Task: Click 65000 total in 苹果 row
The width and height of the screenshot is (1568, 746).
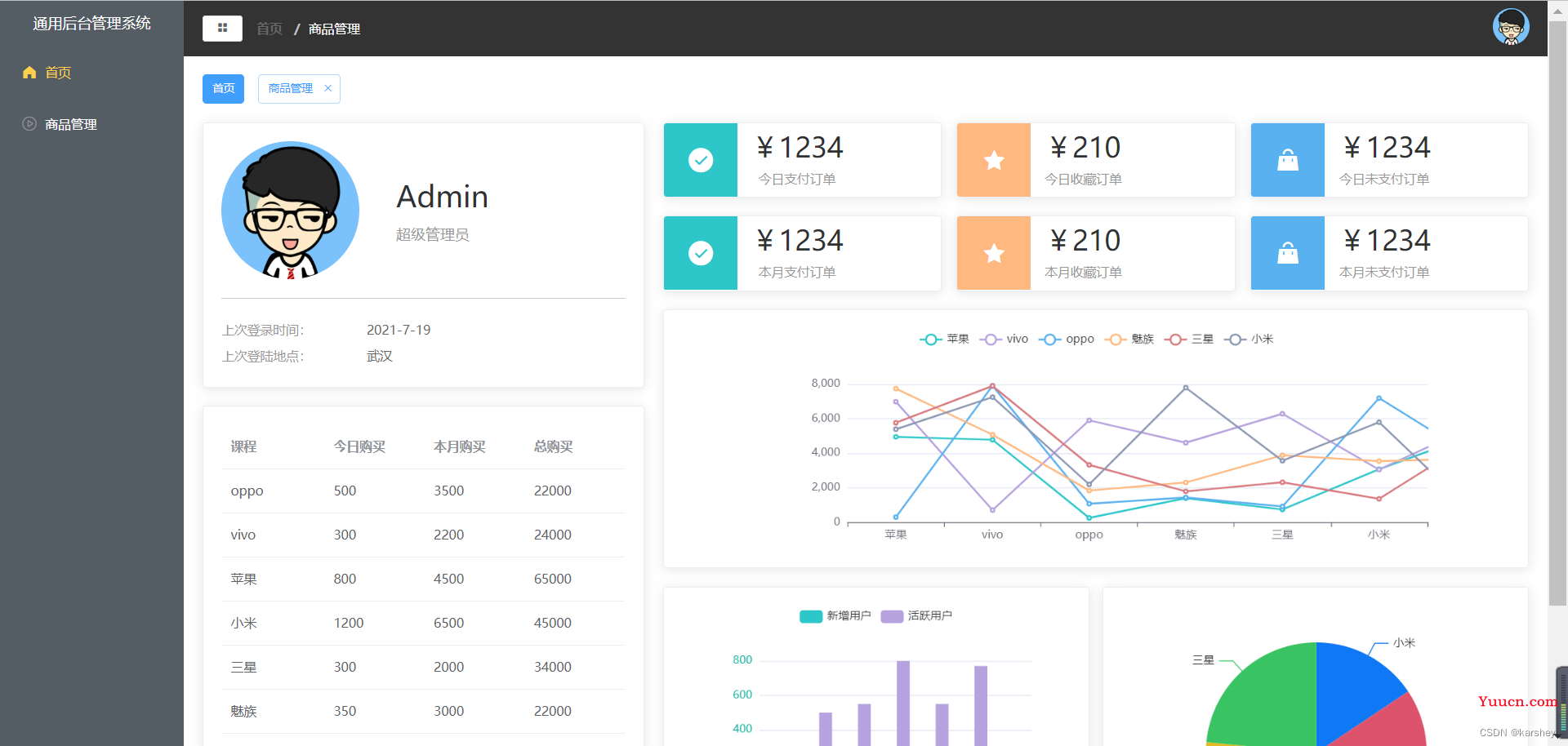Action: click(x=553, y=579)
